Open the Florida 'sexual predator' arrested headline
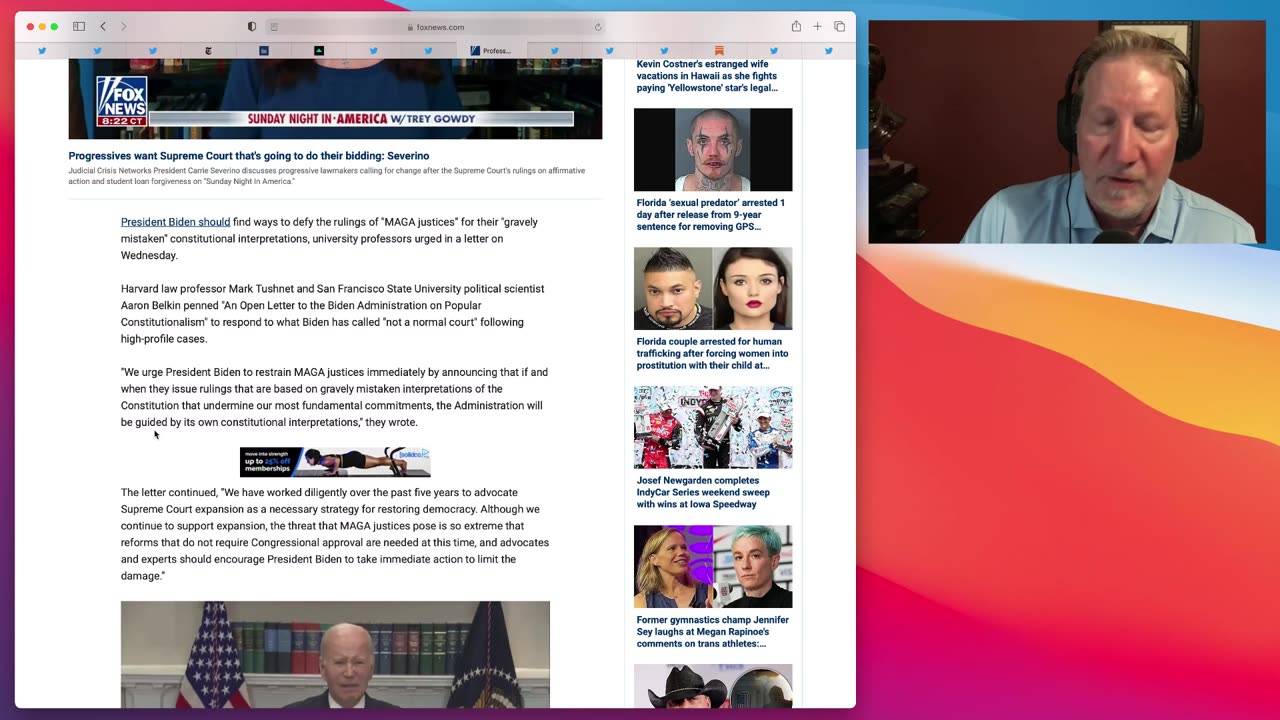 (x=711, y=215)
